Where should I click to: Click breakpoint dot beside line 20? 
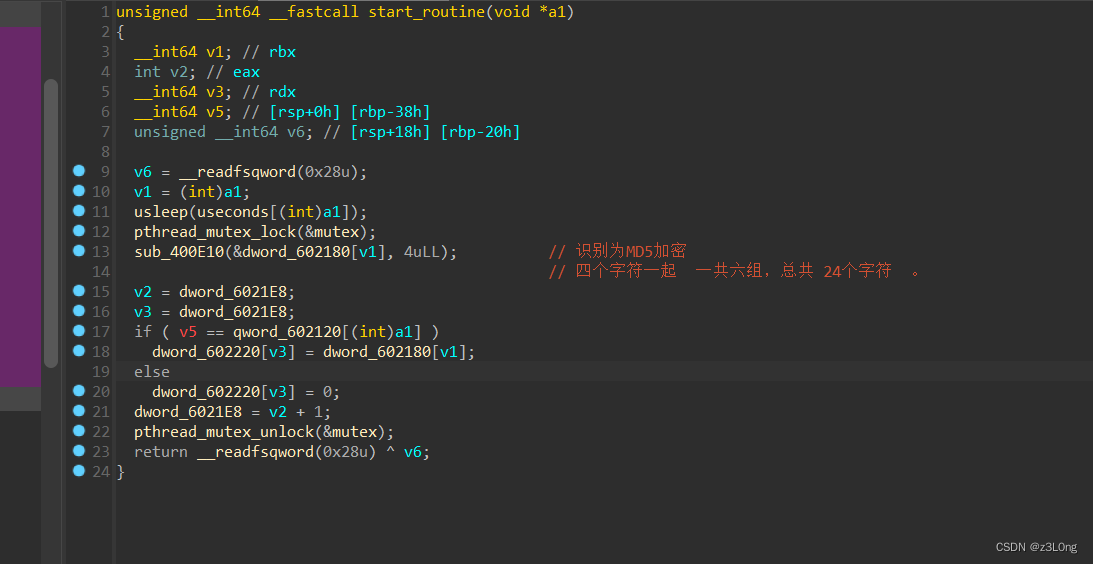(78, 390)
